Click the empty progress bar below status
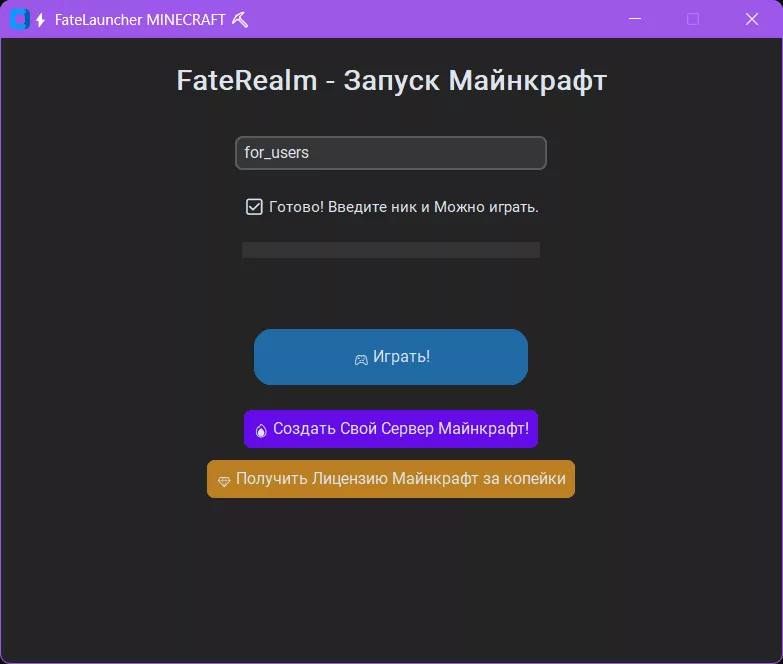Screen dimensions: 783x664 pos(391,250)
